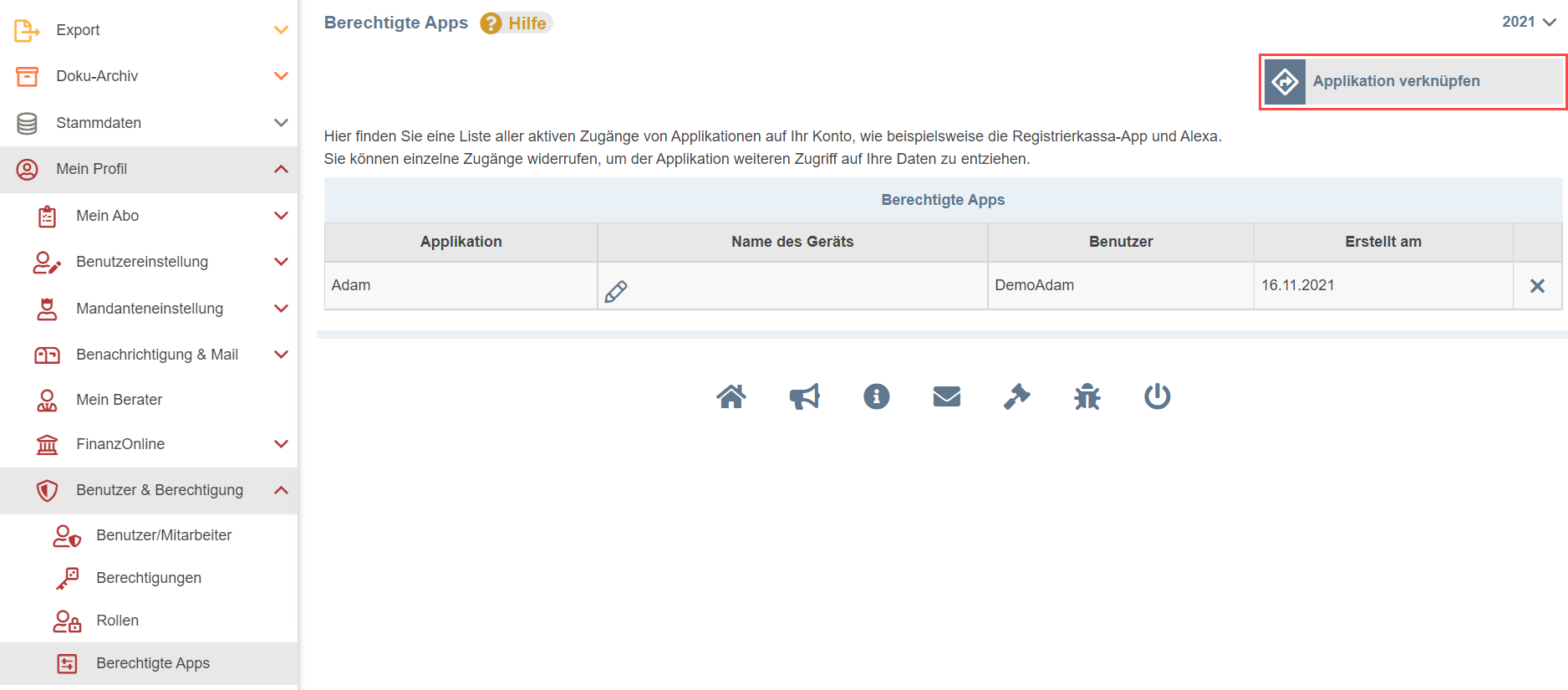
Task: Click the Mein Berater advisor icon
Action: (47, 401)
